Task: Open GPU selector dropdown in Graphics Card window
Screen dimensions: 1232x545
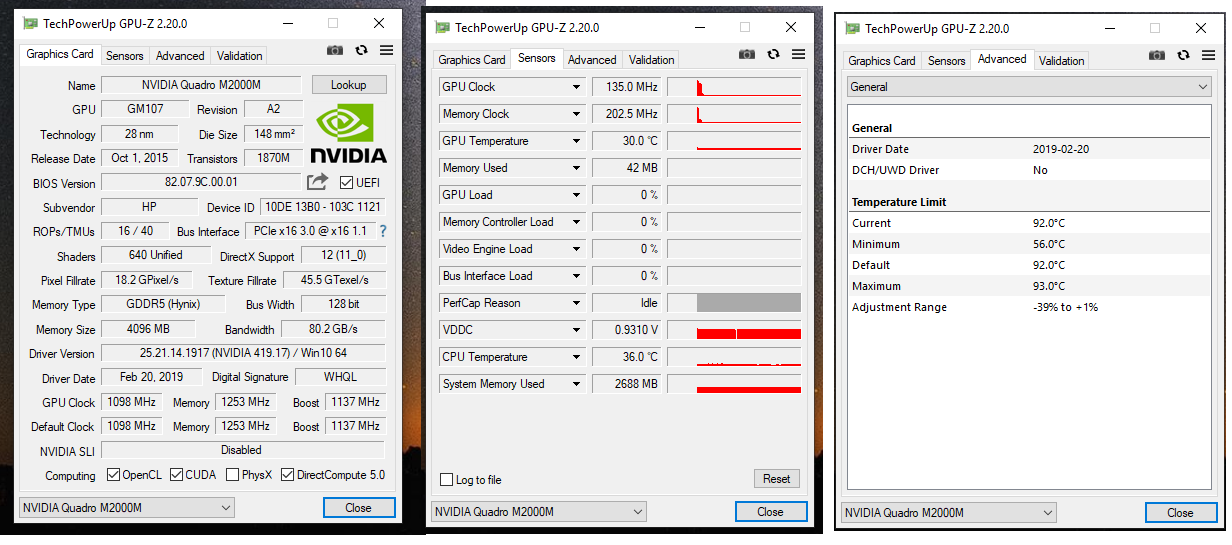Action: [127, 508]
